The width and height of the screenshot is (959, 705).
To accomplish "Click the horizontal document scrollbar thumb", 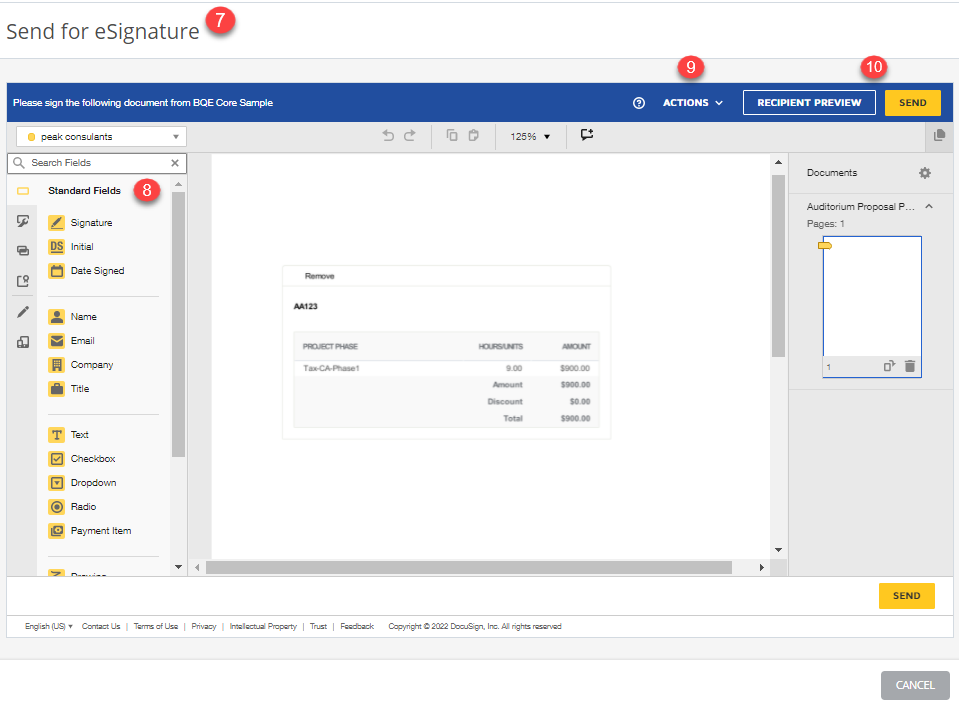I will point(468,567).
